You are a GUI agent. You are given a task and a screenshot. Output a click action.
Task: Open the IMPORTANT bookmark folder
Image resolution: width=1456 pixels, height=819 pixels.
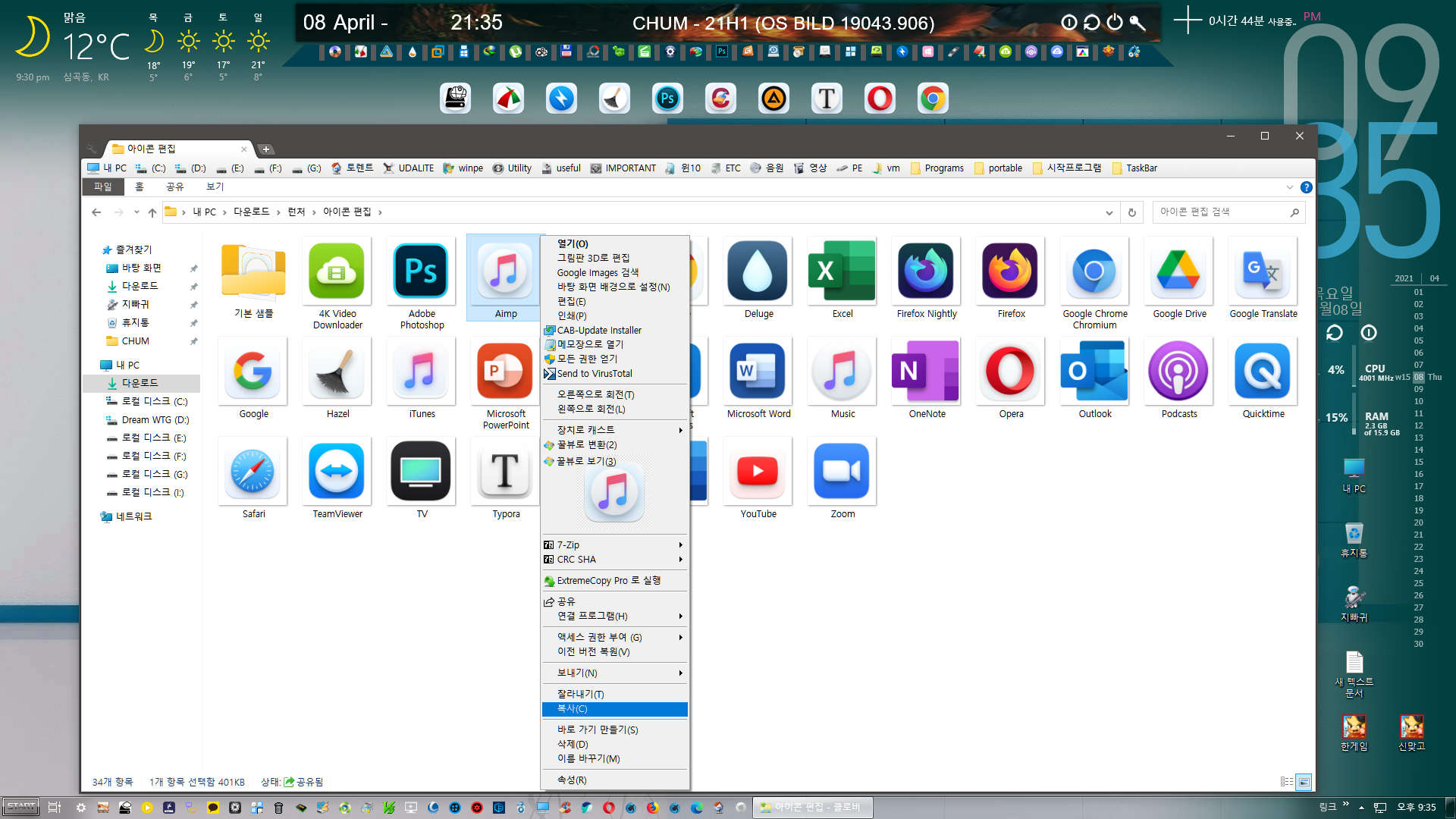coord(623,168)
